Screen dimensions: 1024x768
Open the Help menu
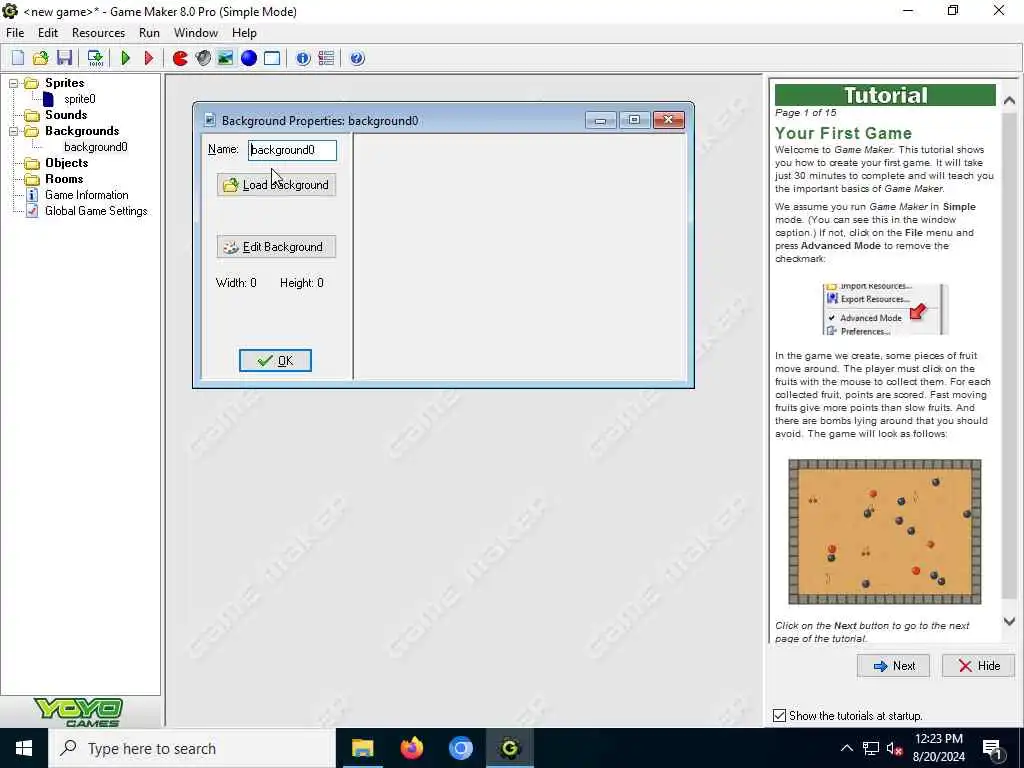(x=244, y=33)
